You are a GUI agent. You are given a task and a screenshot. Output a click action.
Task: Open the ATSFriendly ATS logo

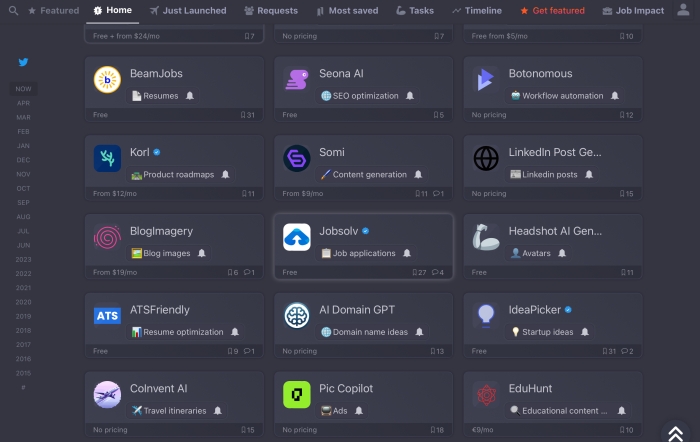[x=107, y=316]
